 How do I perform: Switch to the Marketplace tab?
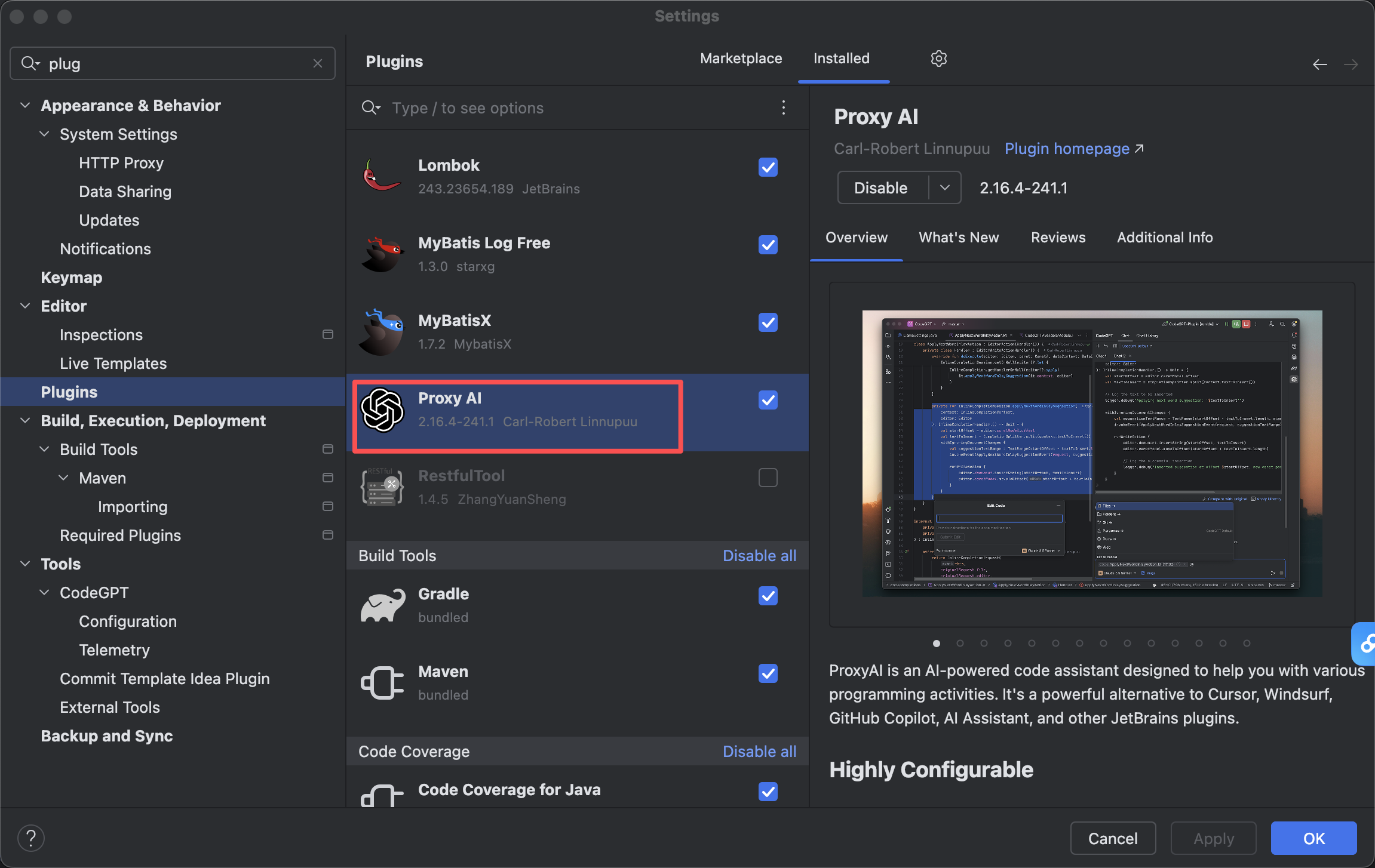[741, 59]
